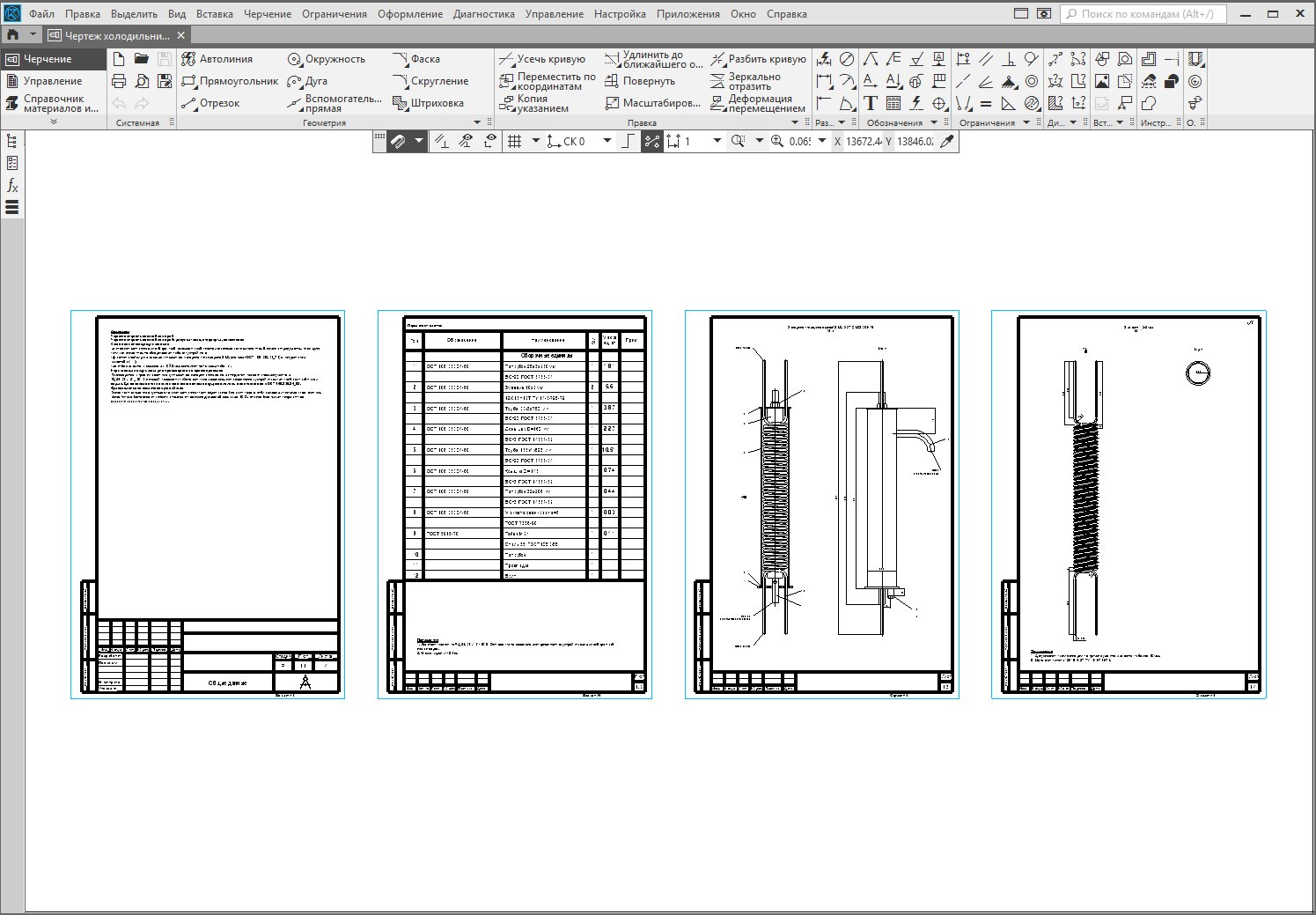Insert text with the large T icon
The width and height of the screenshot is (1316, 915).
pyautogui.click(x=870, y=103)
